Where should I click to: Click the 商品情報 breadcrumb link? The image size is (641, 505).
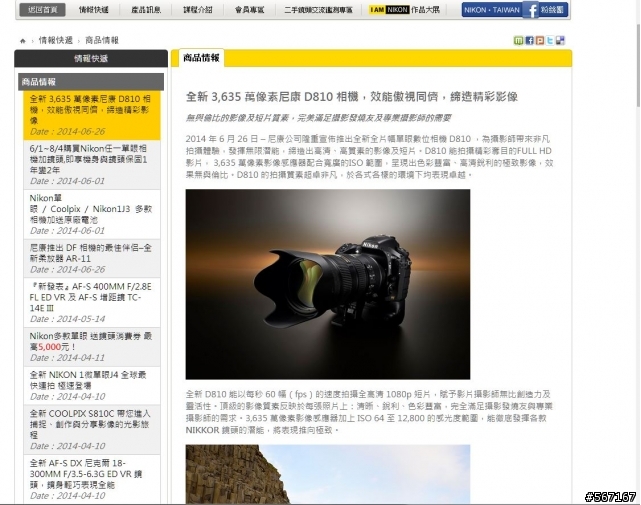point(102,40)
